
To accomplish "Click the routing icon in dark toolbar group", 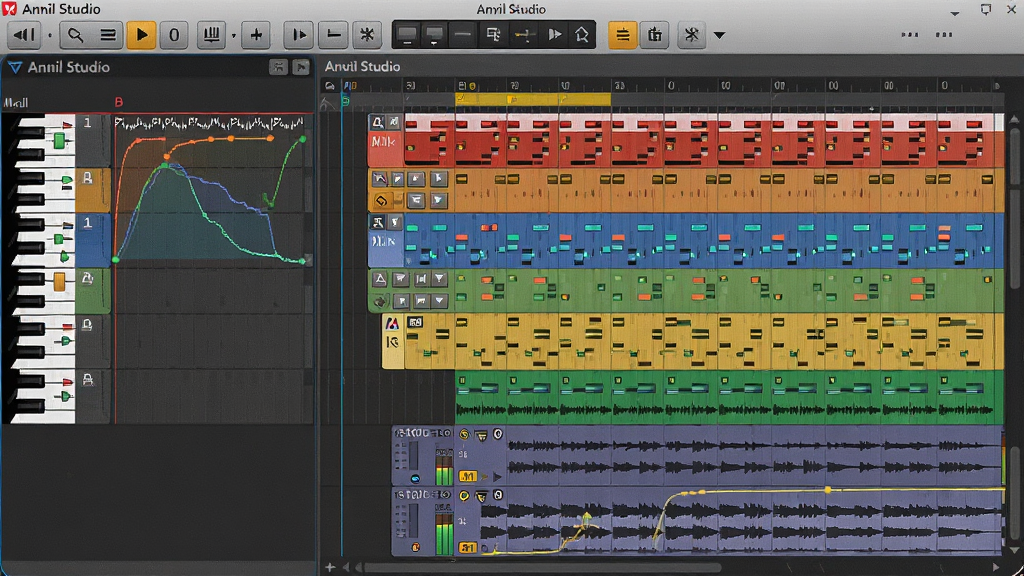I will (x=493, y=35).
